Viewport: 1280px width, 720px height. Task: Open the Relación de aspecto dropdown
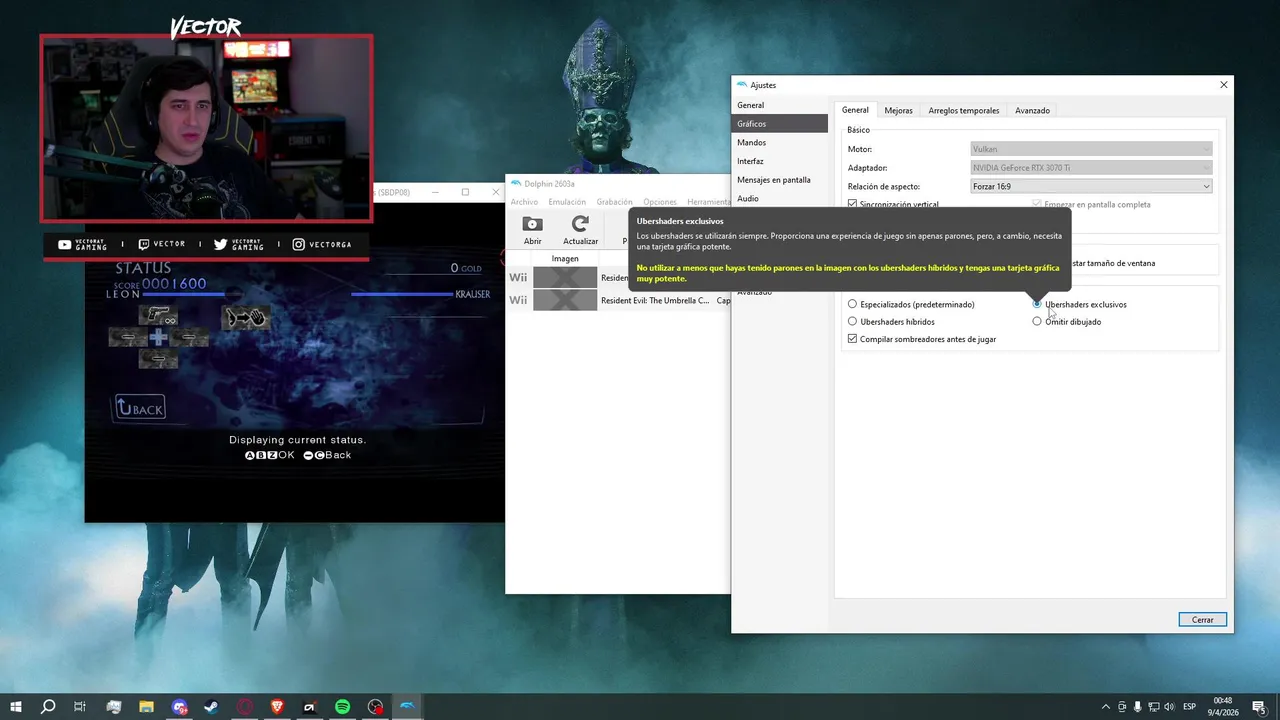click(1091, 186)
